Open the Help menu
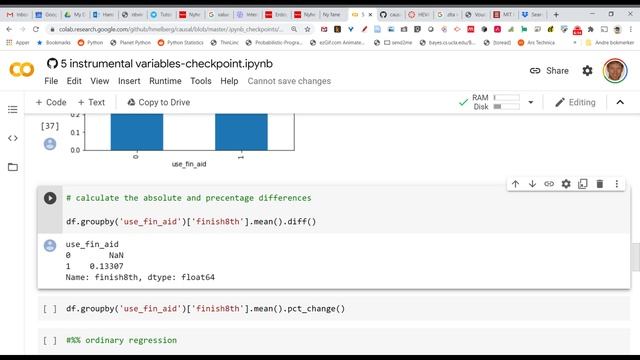The height and width of the screenshot is (360, 640). [x=229, y=81]
